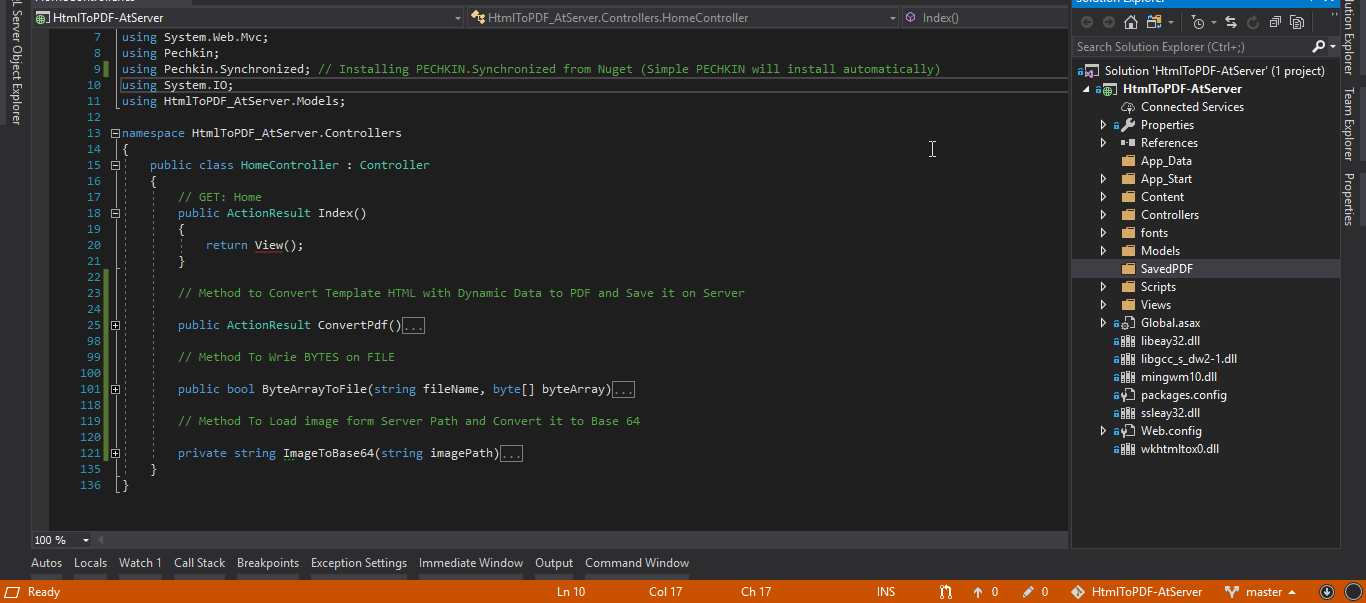Click the Forward button in Solution Explorer toolbar
The image size is (1366, 603).
[1109, 22]
